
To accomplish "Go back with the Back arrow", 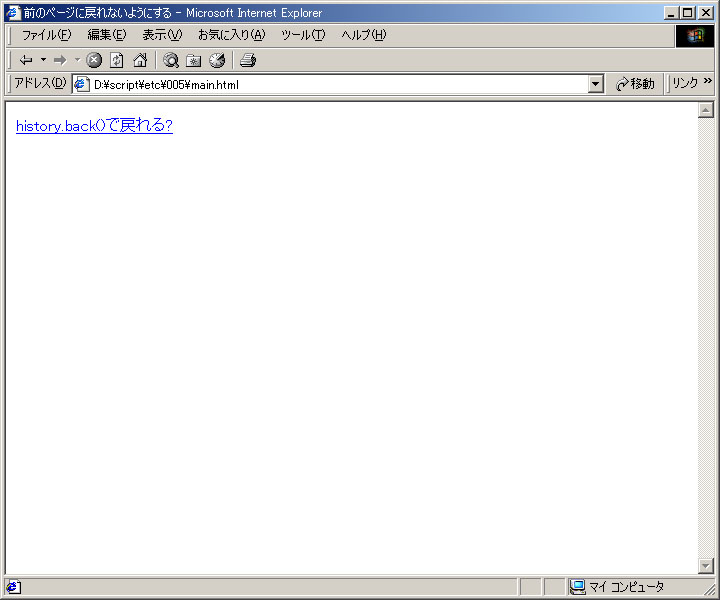I will 26,60.
